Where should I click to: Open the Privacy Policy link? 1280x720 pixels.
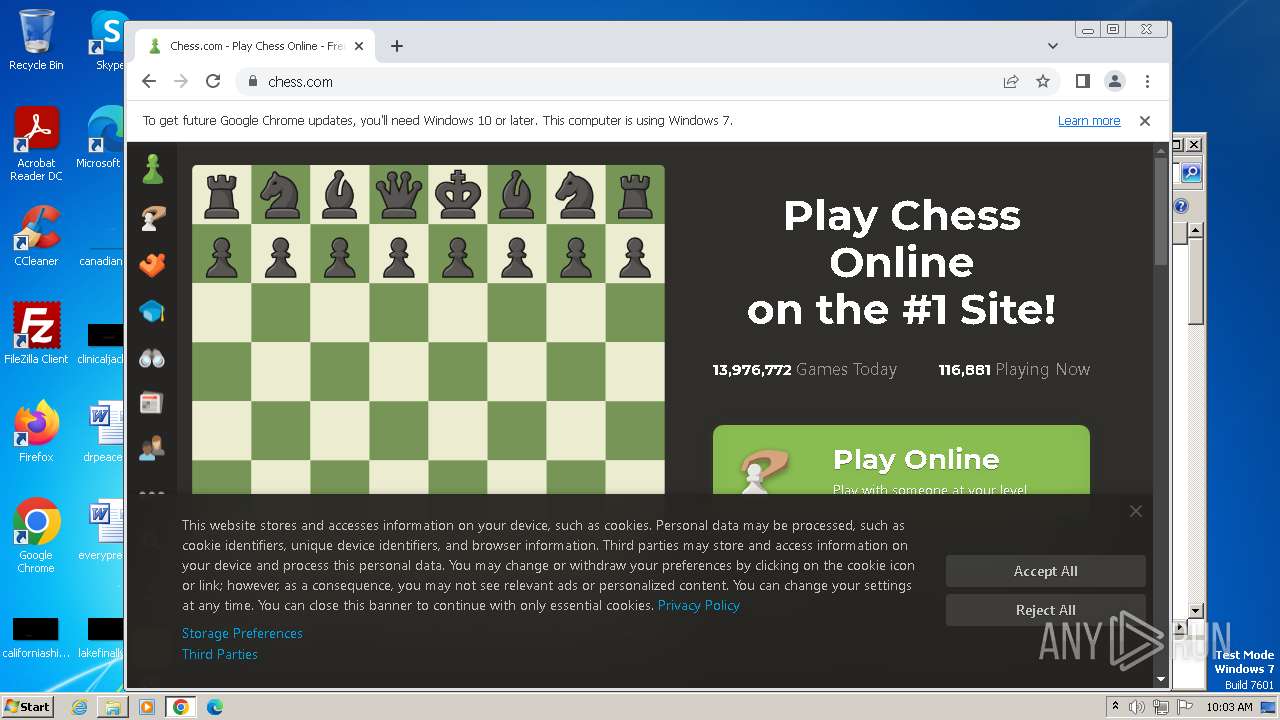tap(698, 605)
